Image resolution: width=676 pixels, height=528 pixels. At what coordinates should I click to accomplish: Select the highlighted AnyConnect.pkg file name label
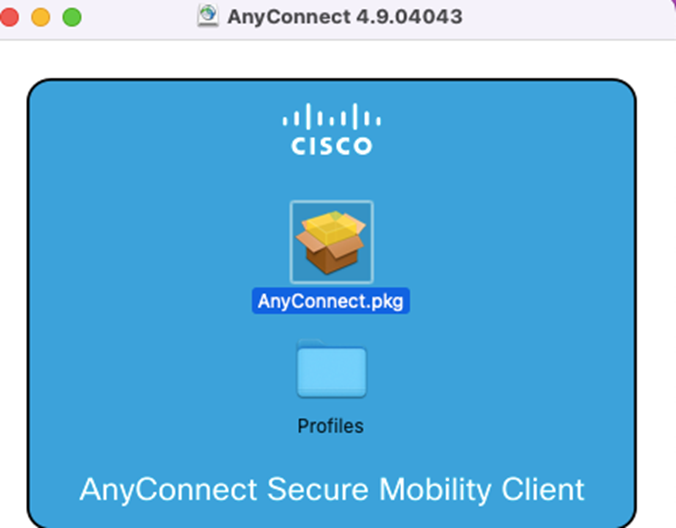(x=331, y=301)
